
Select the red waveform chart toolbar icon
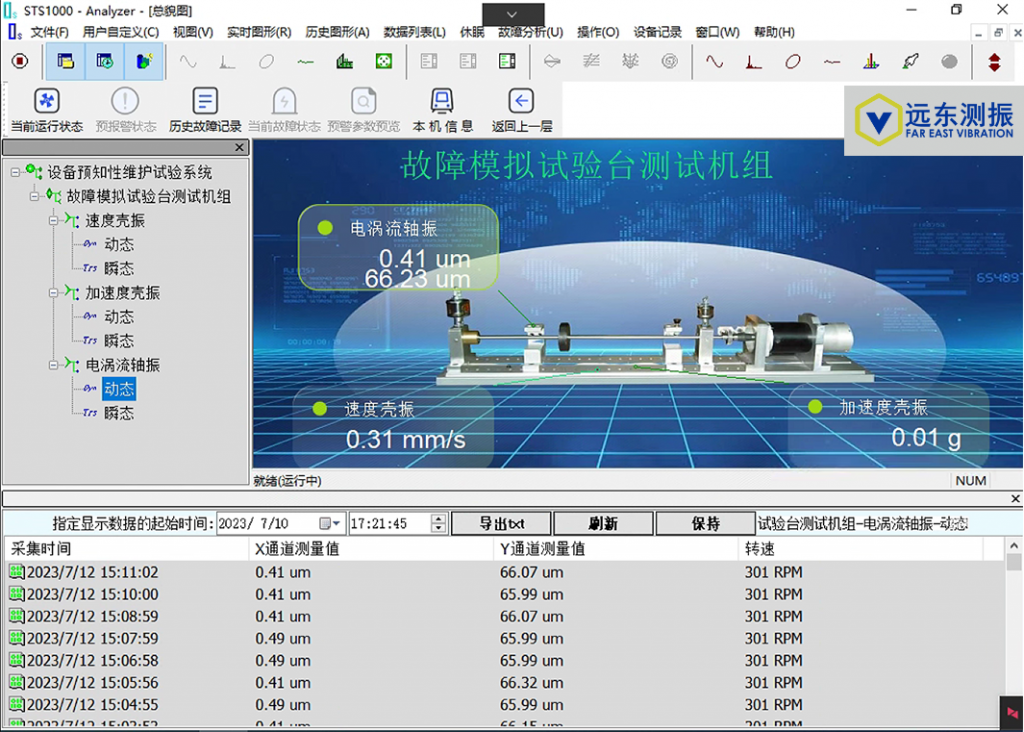pyautogui.click(x=714, y=62)
